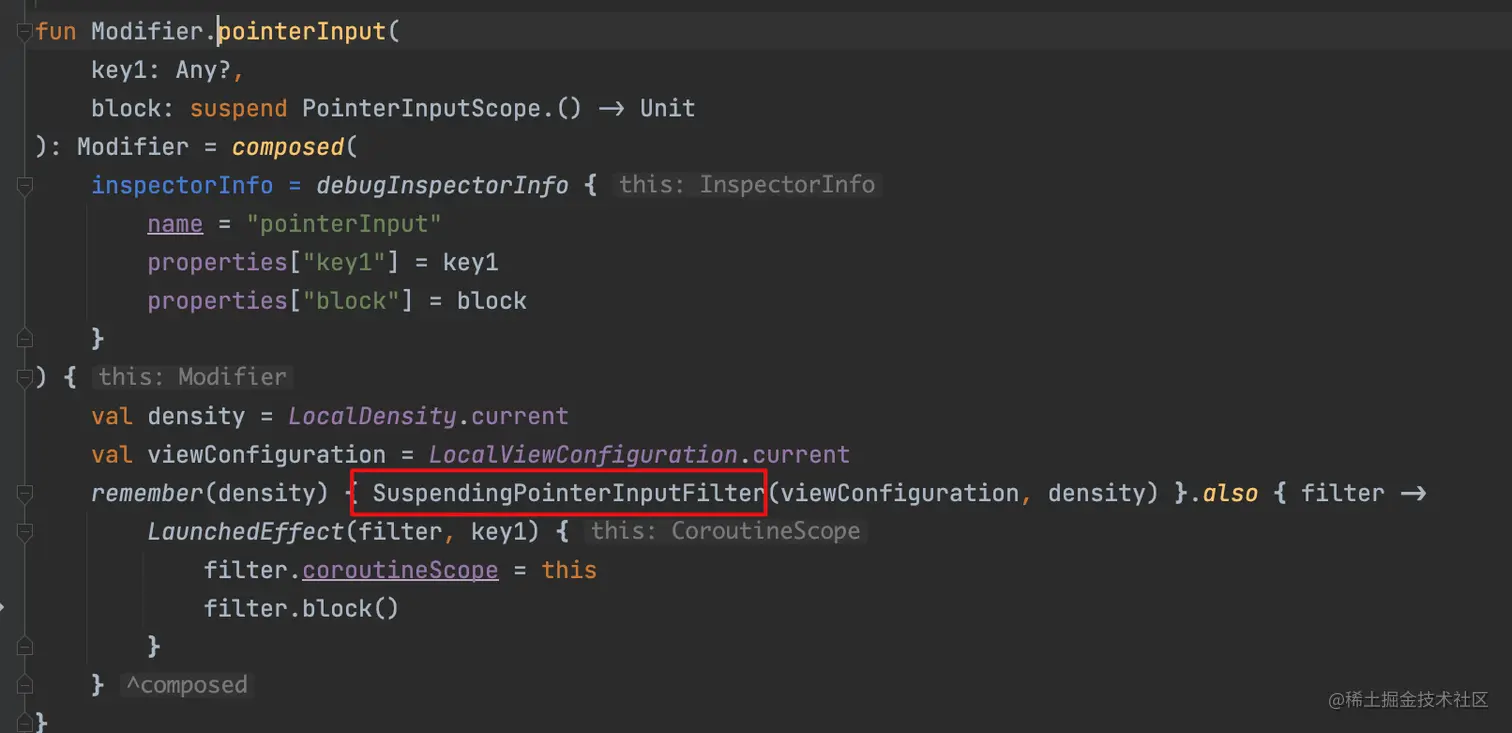This screenshot has height=733, width=1512.
Task: Click the LocalDensity reference
Action: (x=372, y=416)
